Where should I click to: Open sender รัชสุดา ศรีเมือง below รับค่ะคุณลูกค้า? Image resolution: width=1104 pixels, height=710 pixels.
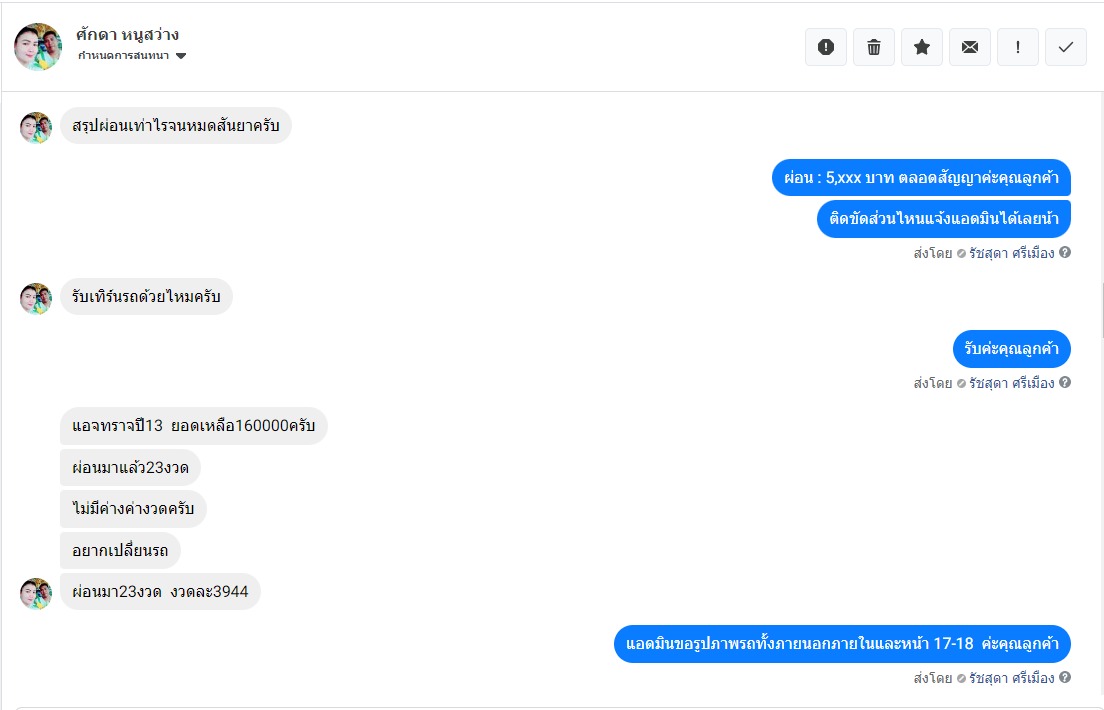point(1011,383)
